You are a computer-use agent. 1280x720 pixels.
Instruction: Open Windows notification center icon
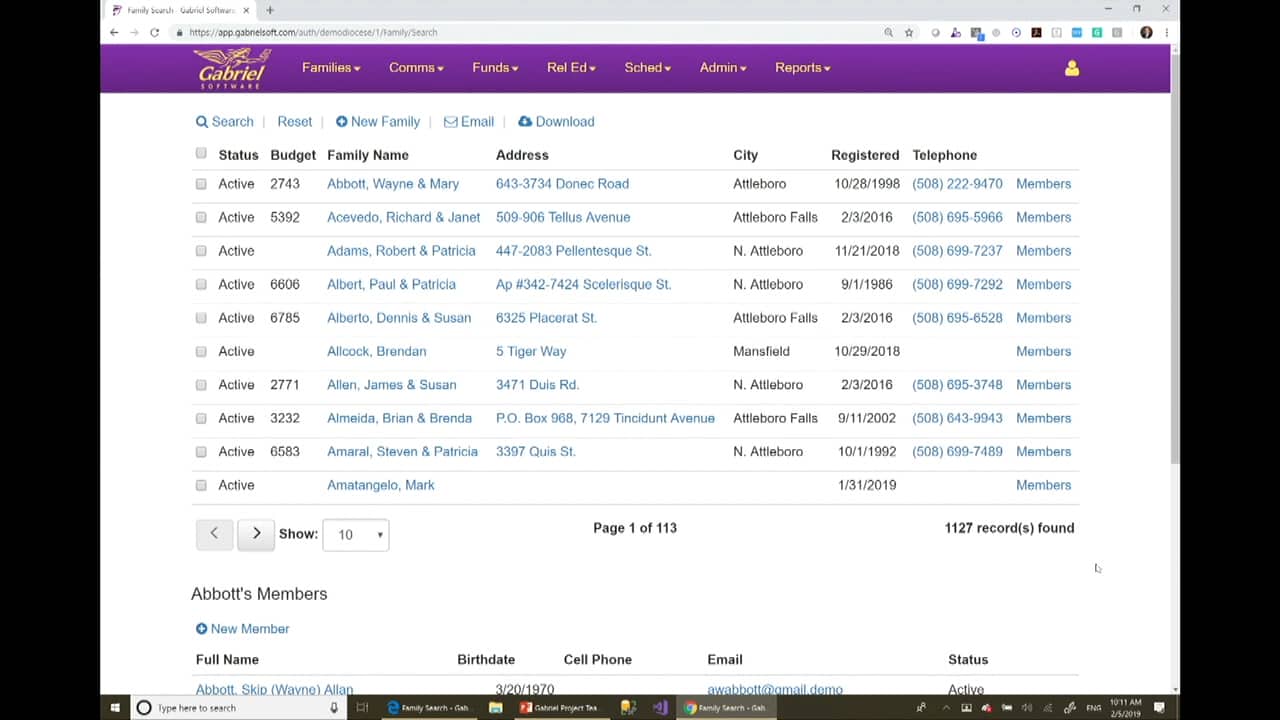[1160, 707]
